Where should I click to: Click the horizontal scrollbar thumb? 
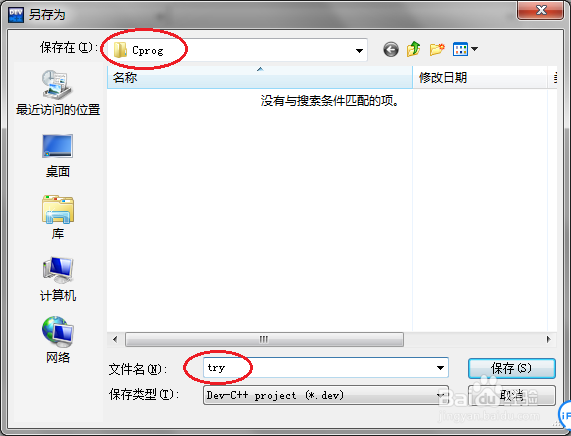point(264,339)
